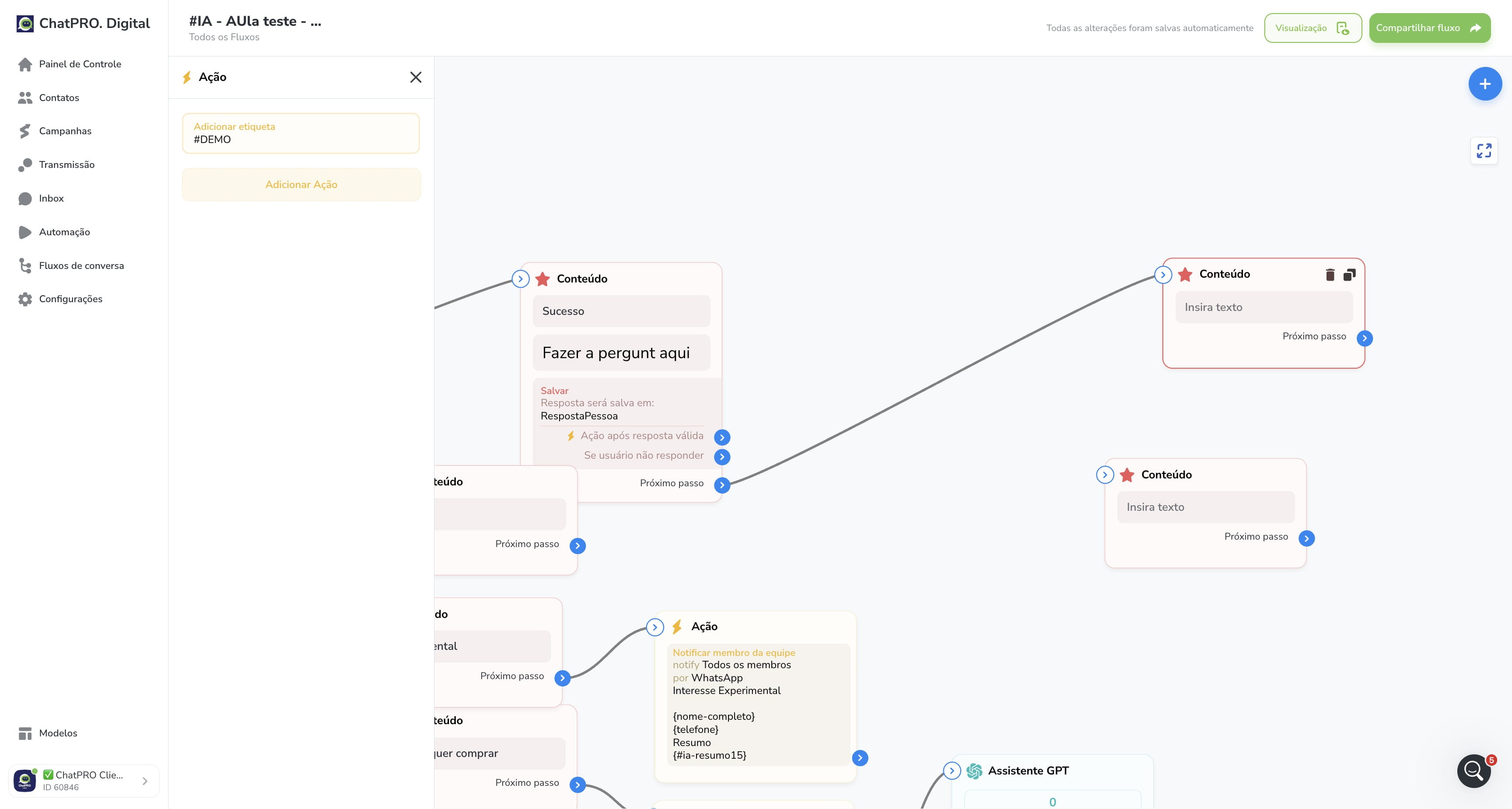
Task: Duplicate the selected Conteúdo block with copy icon
Action: (1349, 275)
